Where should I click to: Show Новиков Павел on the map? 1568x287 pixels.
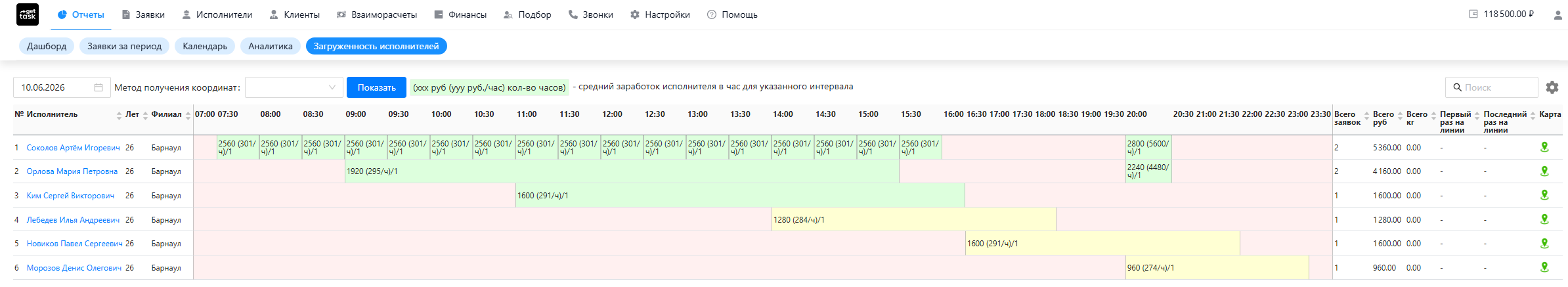coord(1544,243)
